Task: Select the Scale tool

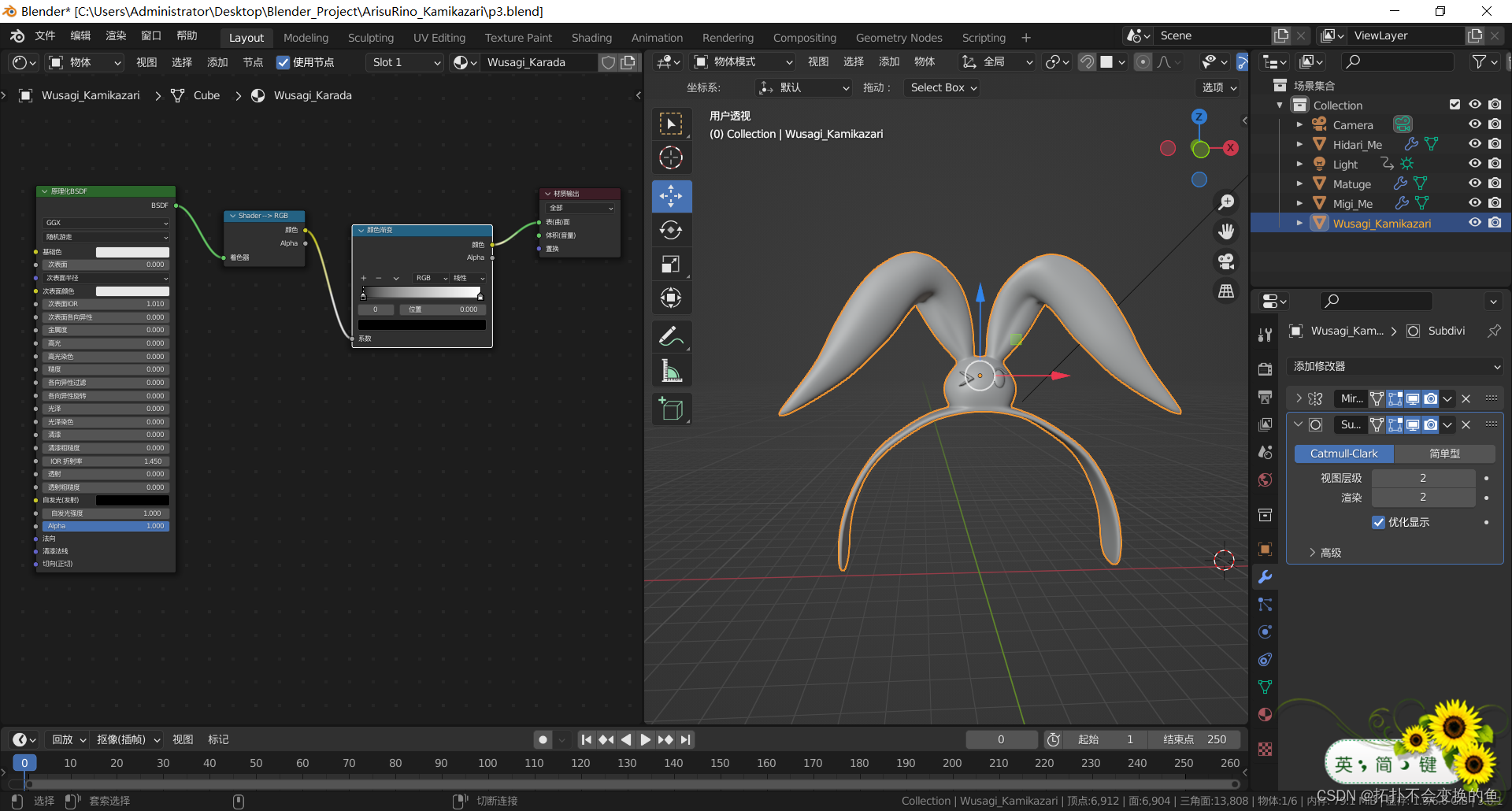Action: coord(671,265)
